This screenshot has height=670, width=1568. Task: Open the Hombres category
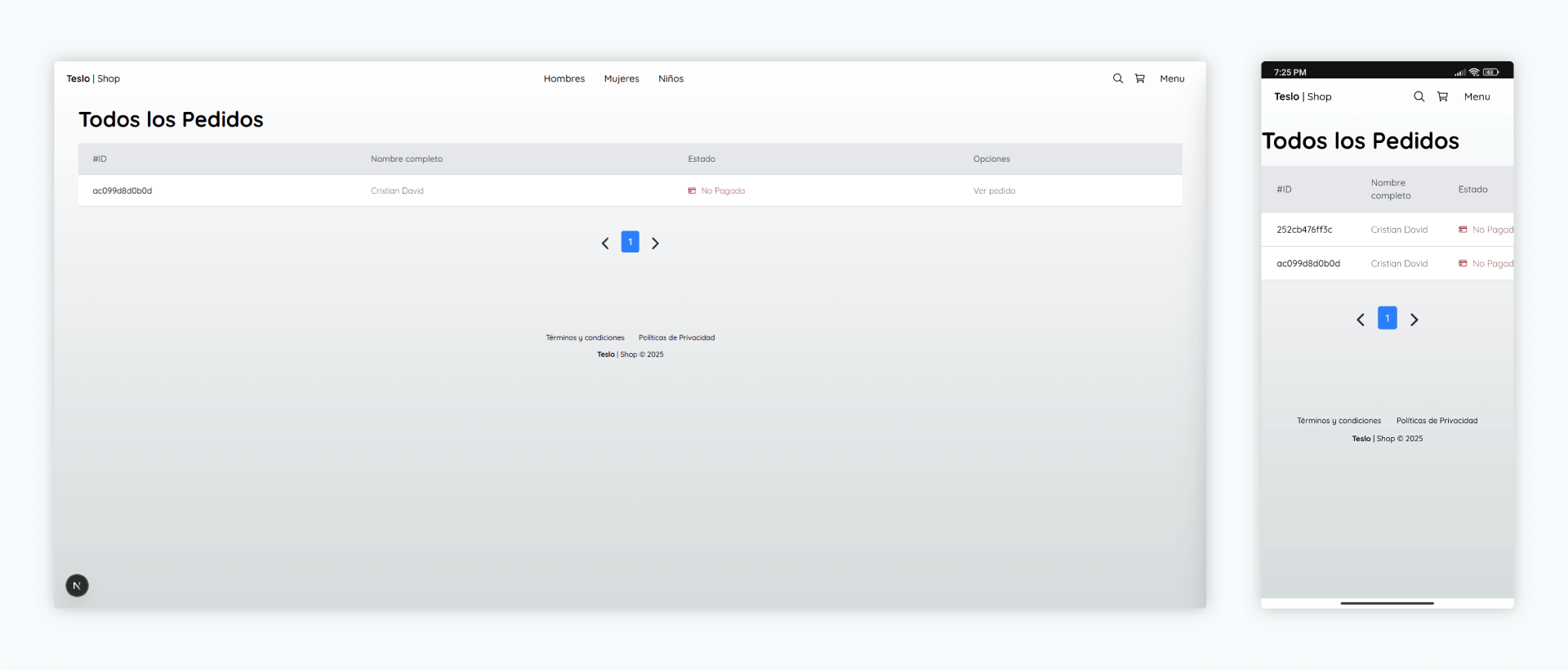click(564, 78)
